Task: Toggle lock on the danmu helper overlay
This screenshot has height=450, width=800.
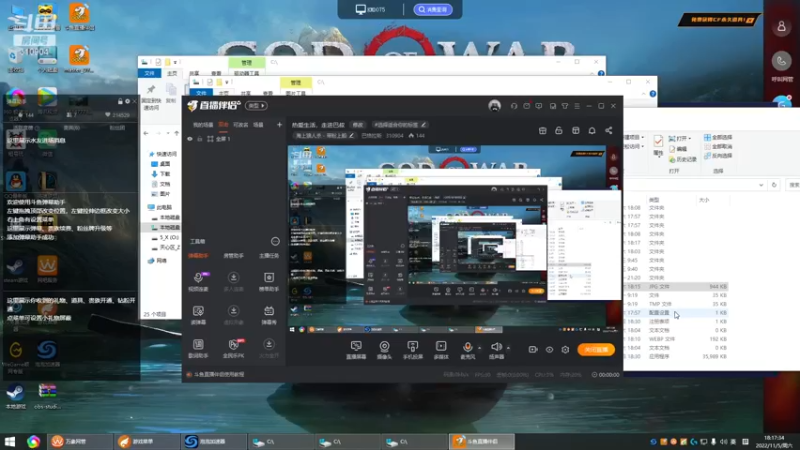Action: (x=120, y=102)
